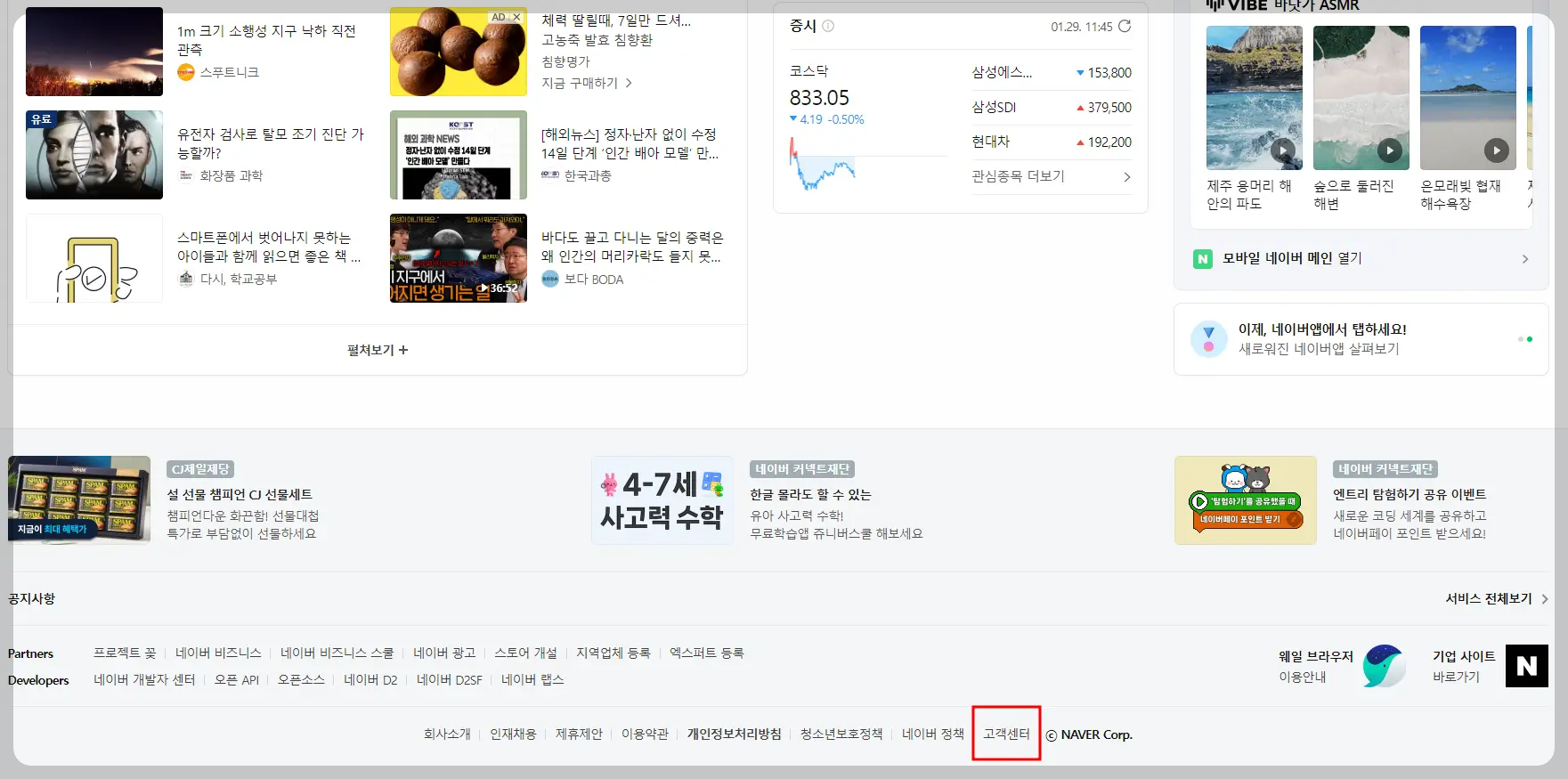The width and height of the screenshot is (1568, 779).
Task: Open 오픈소스 link
Action: coord(301,679)
